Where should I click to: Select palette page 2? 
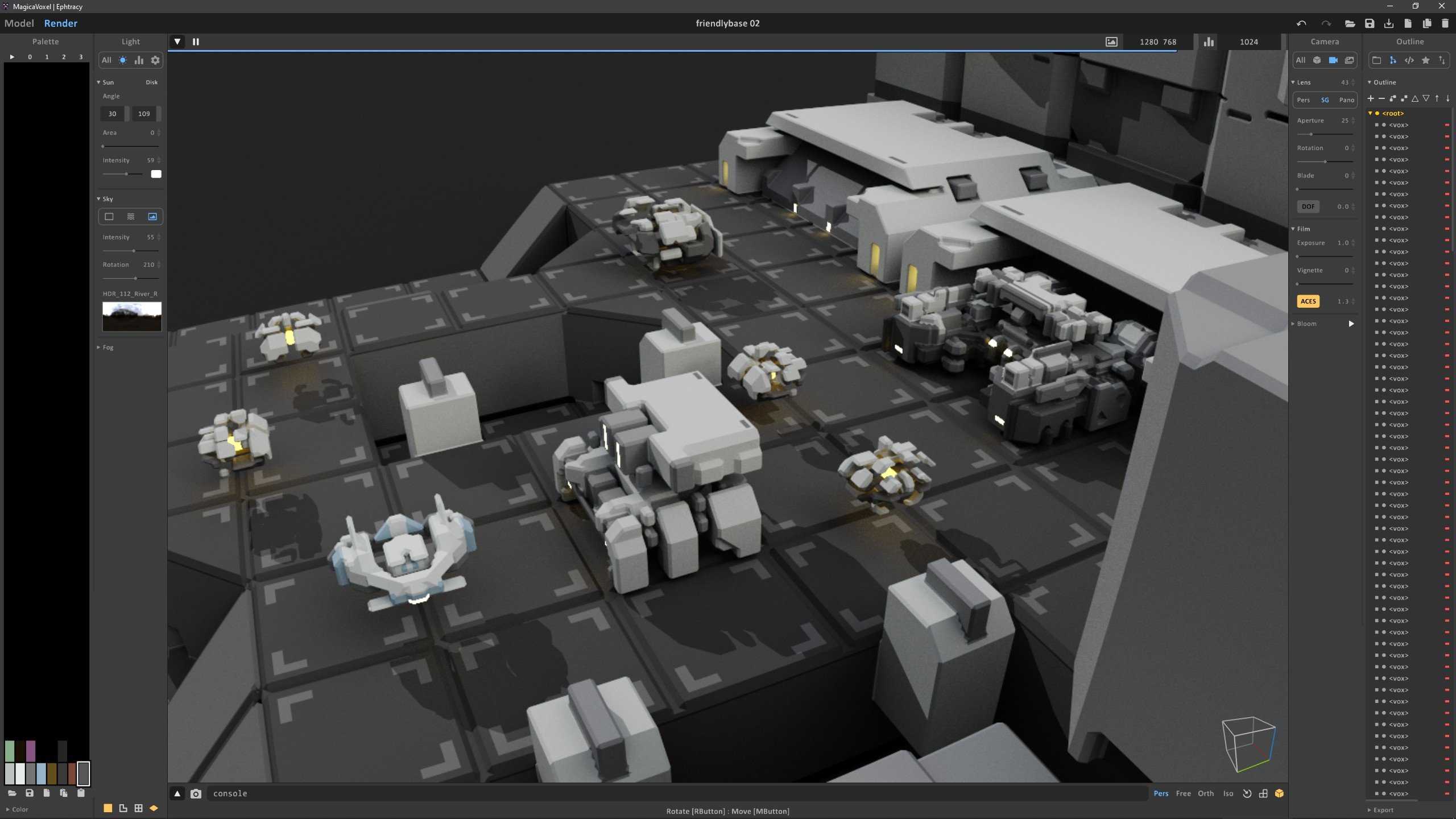coord(64,57)
